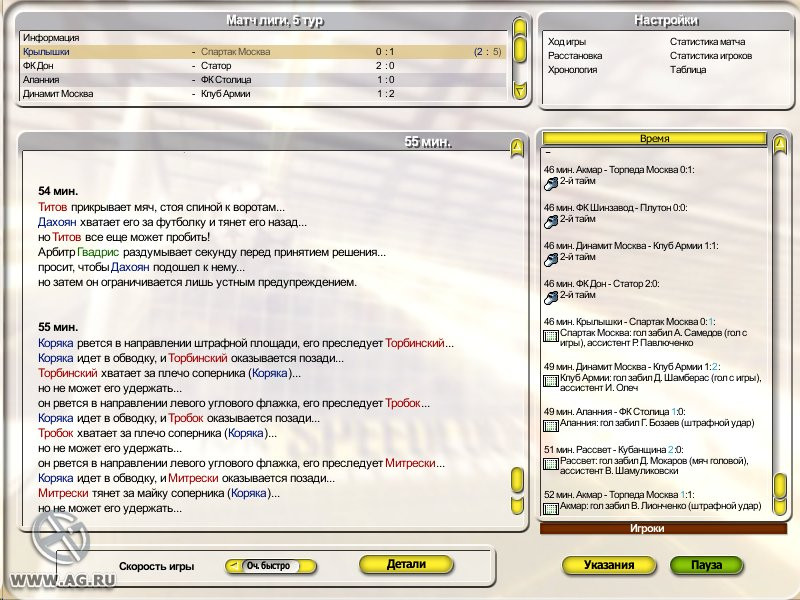Viewport: 800px width, 600px height.
Task: Click scroll-down arrow of the commentary panel
Action: 517,505
